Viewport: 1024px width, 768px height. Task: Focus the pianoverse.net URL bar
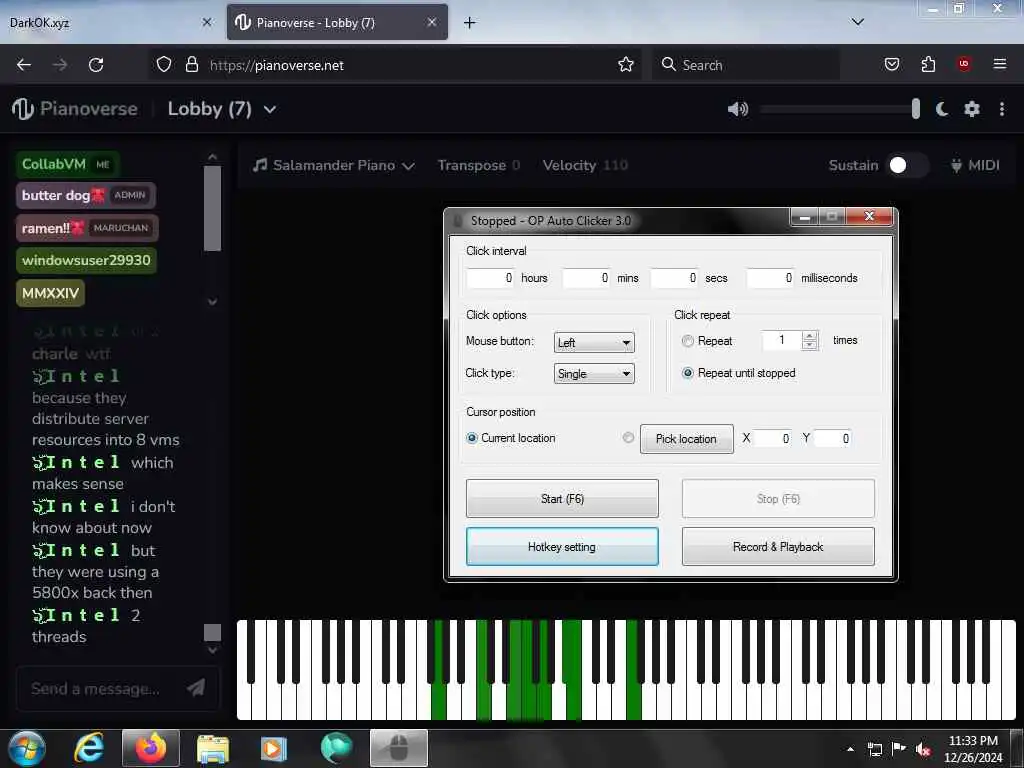pos(395,65)
